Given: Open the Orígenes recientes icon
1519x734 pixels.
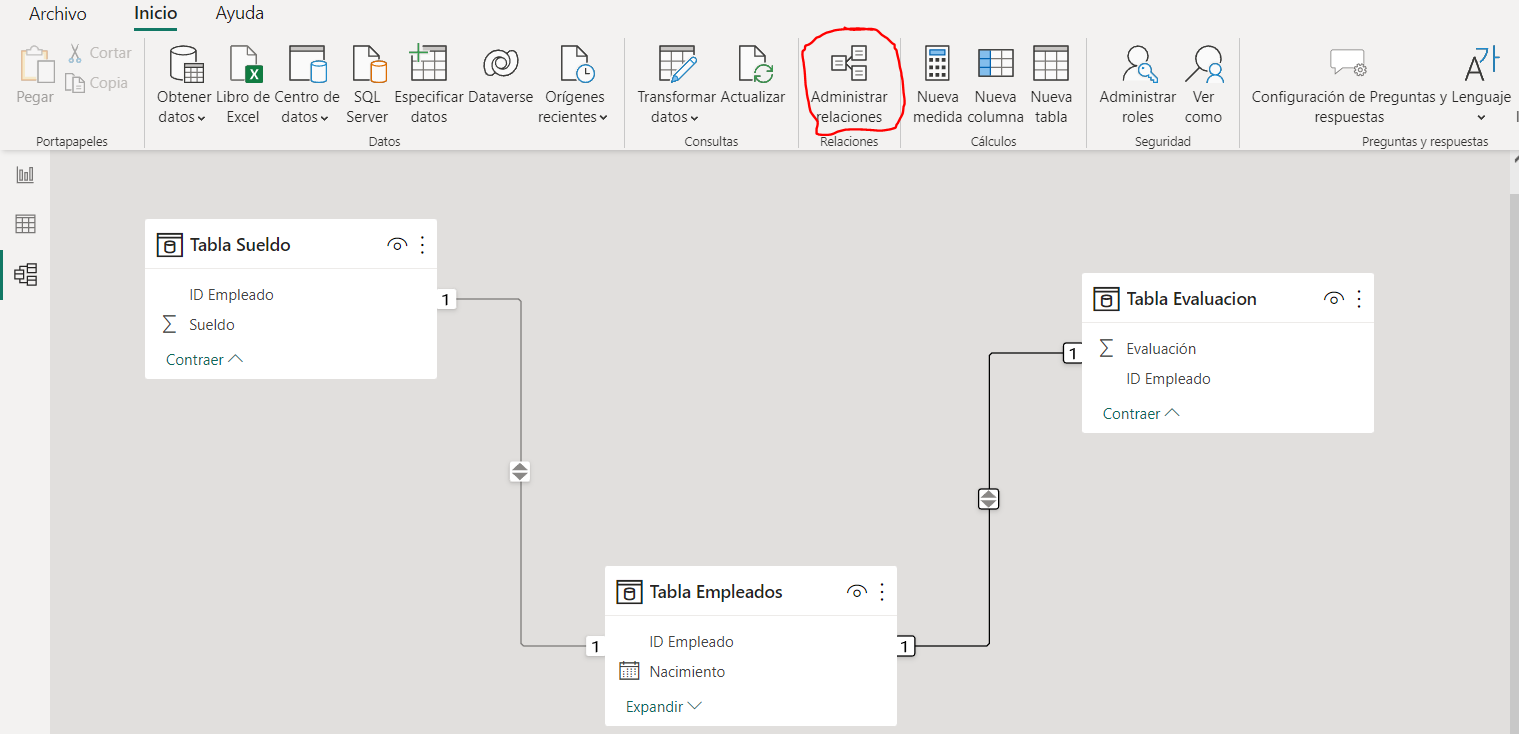Looking at the screenshot, I should (x=576, y=64).
